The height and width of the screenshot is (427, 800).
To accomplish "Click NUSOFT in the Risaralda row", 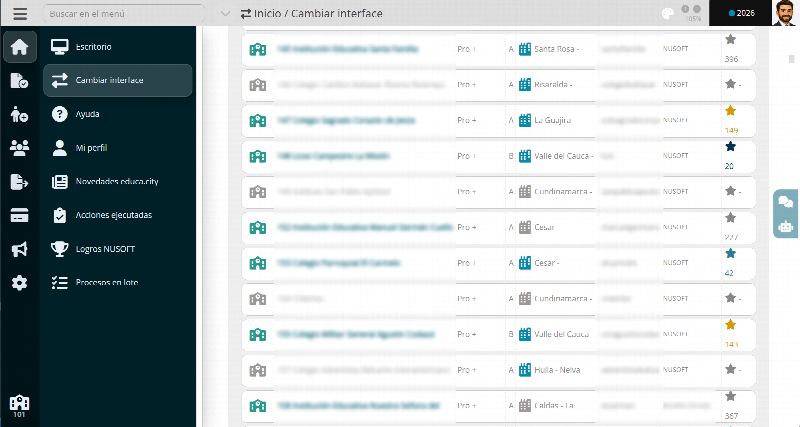I will [676, 85].
